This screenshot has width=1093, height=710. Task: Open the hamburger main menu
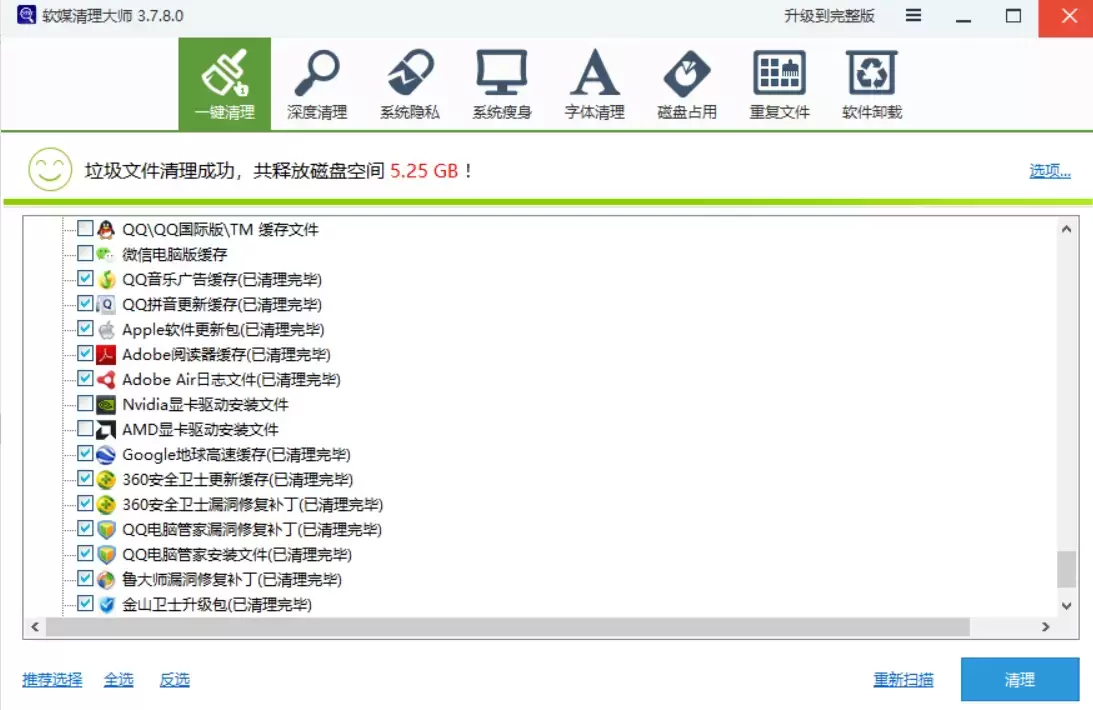pyautogui.click(x=913, y=15)
